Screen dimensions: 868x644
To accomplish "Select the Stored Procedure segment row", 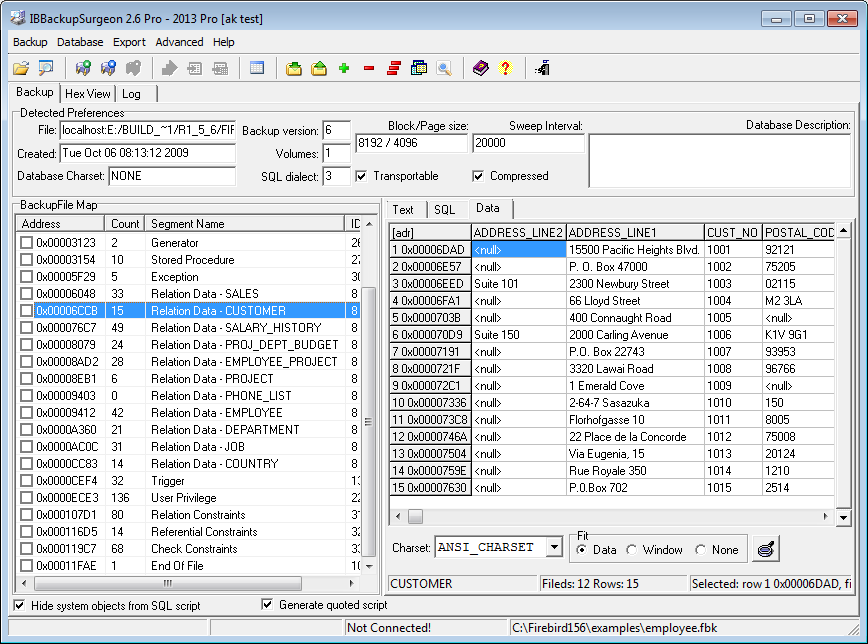I will 188,260.
